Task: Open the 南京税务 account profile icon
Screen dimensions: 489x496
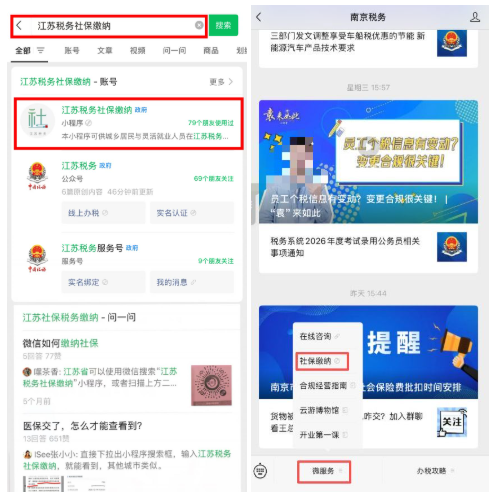Action: [x=475, y=17]
